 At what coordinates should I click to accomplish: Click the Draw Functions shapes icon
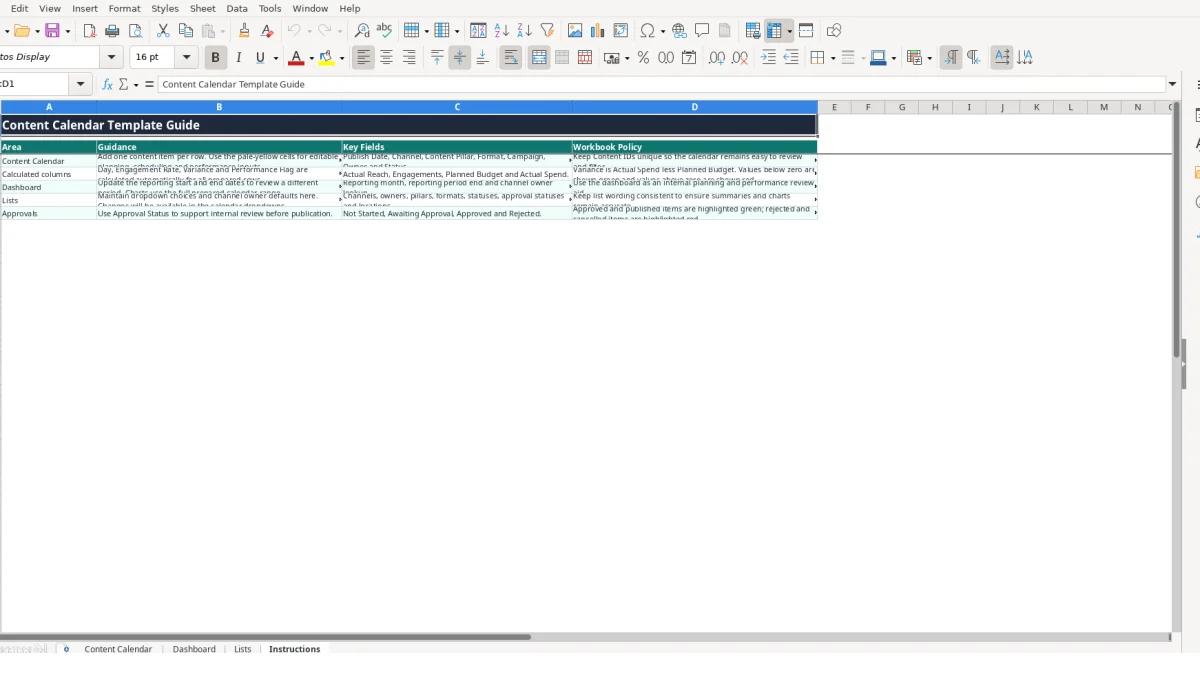click(x=834, y=31)
